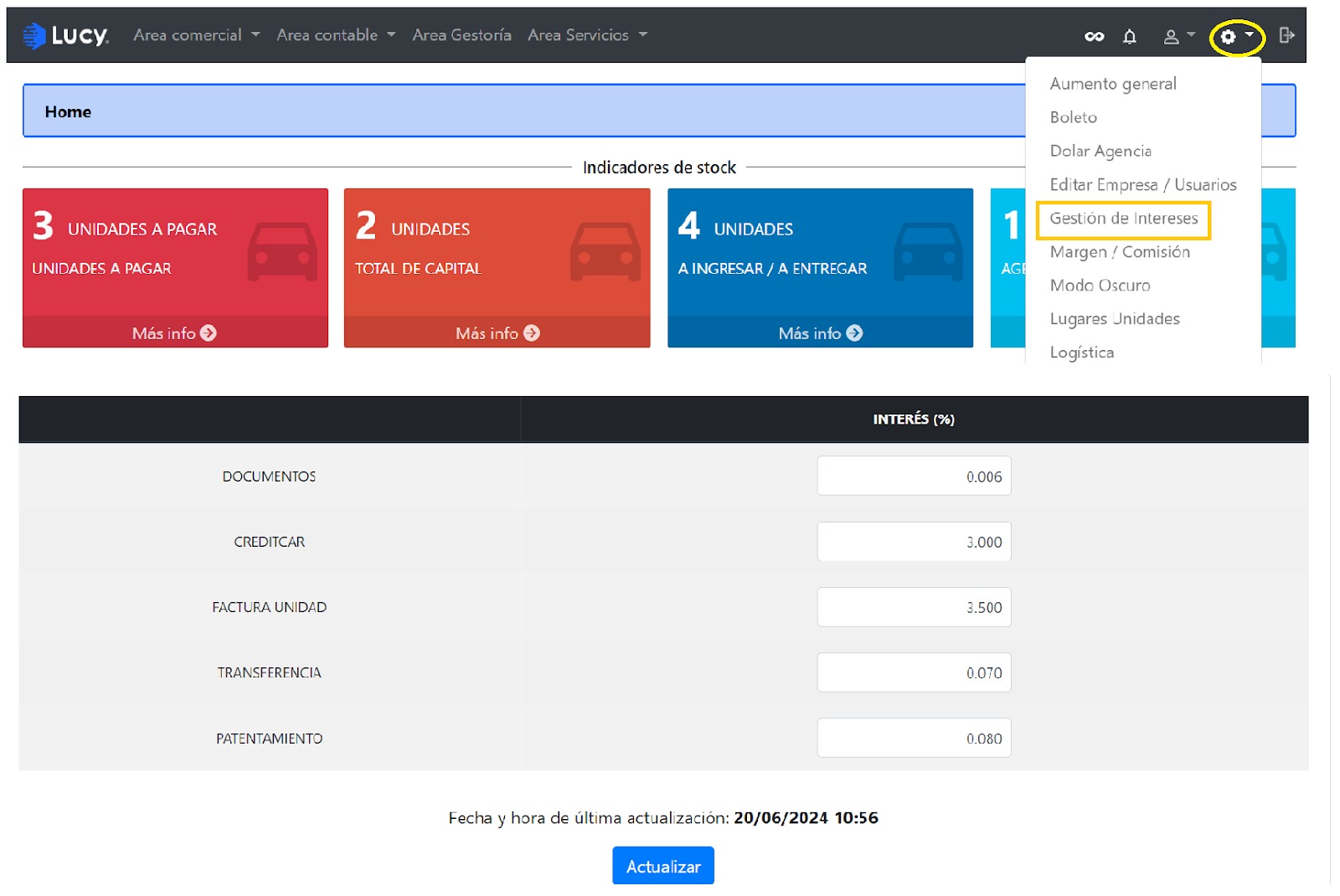Click Más info on Total de capital card
The height and width of the screenshot is (896, 1340).
(x=497, y=333)
